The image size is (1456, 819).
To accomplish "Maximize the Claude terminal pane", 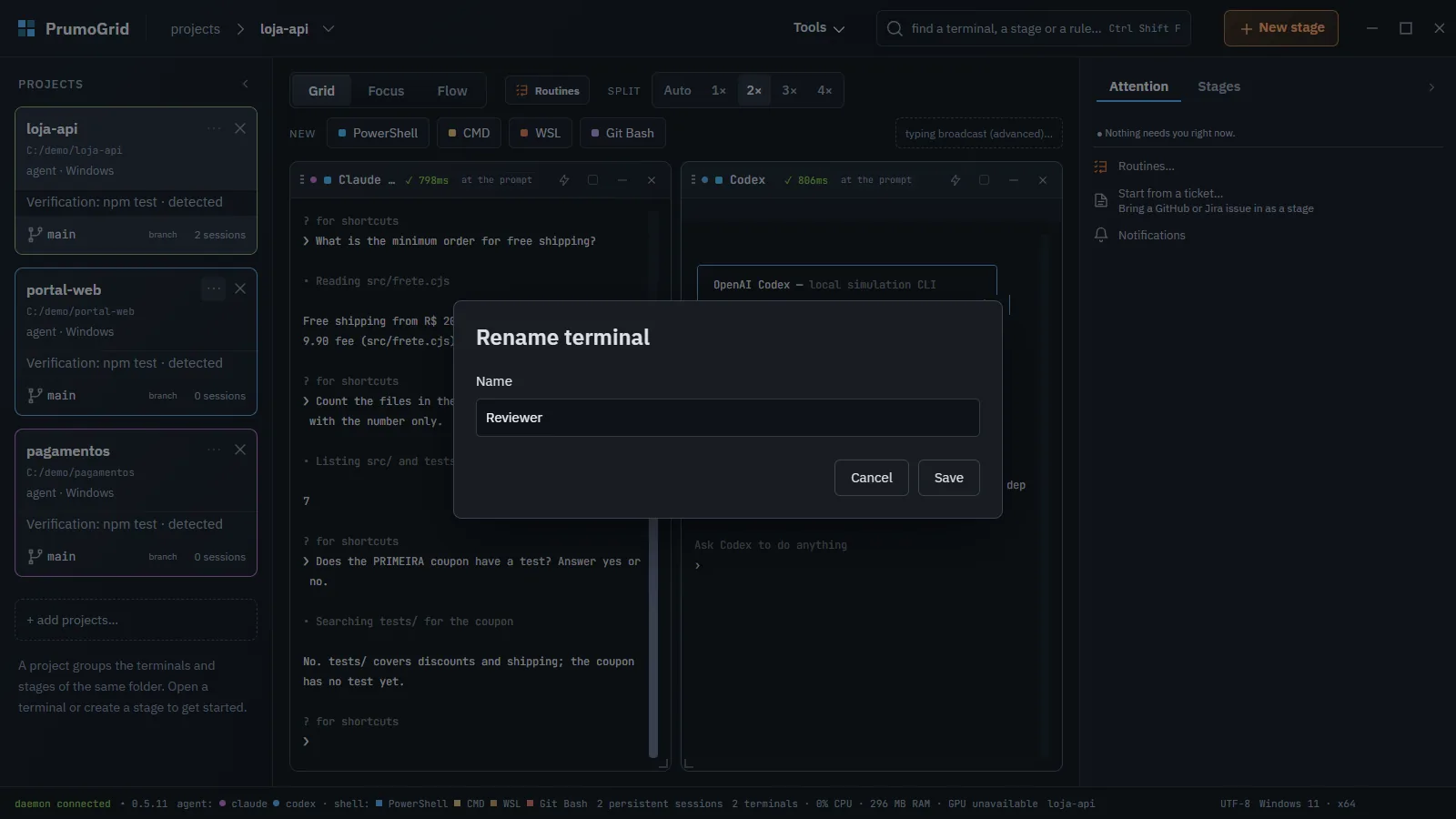I will pyautogui.click(x=593, y=180).
